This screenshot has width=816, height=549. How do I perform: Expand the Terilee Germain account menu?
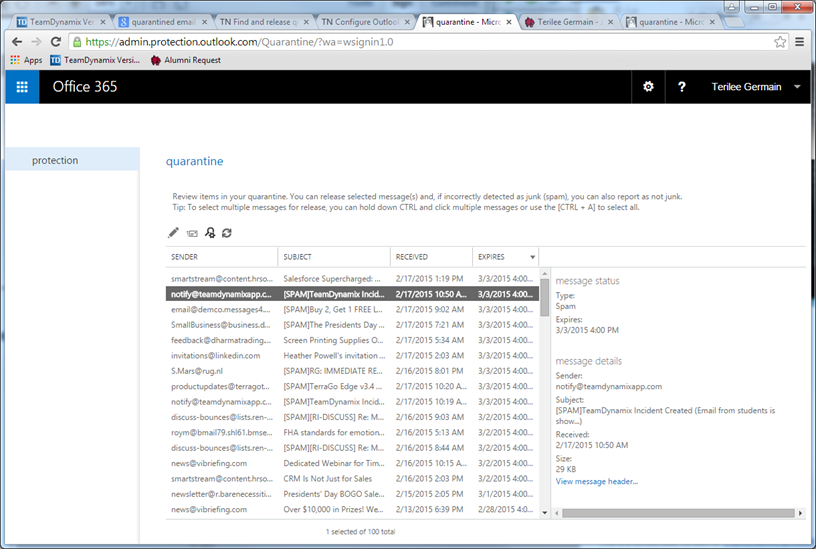tap(756, 87)
